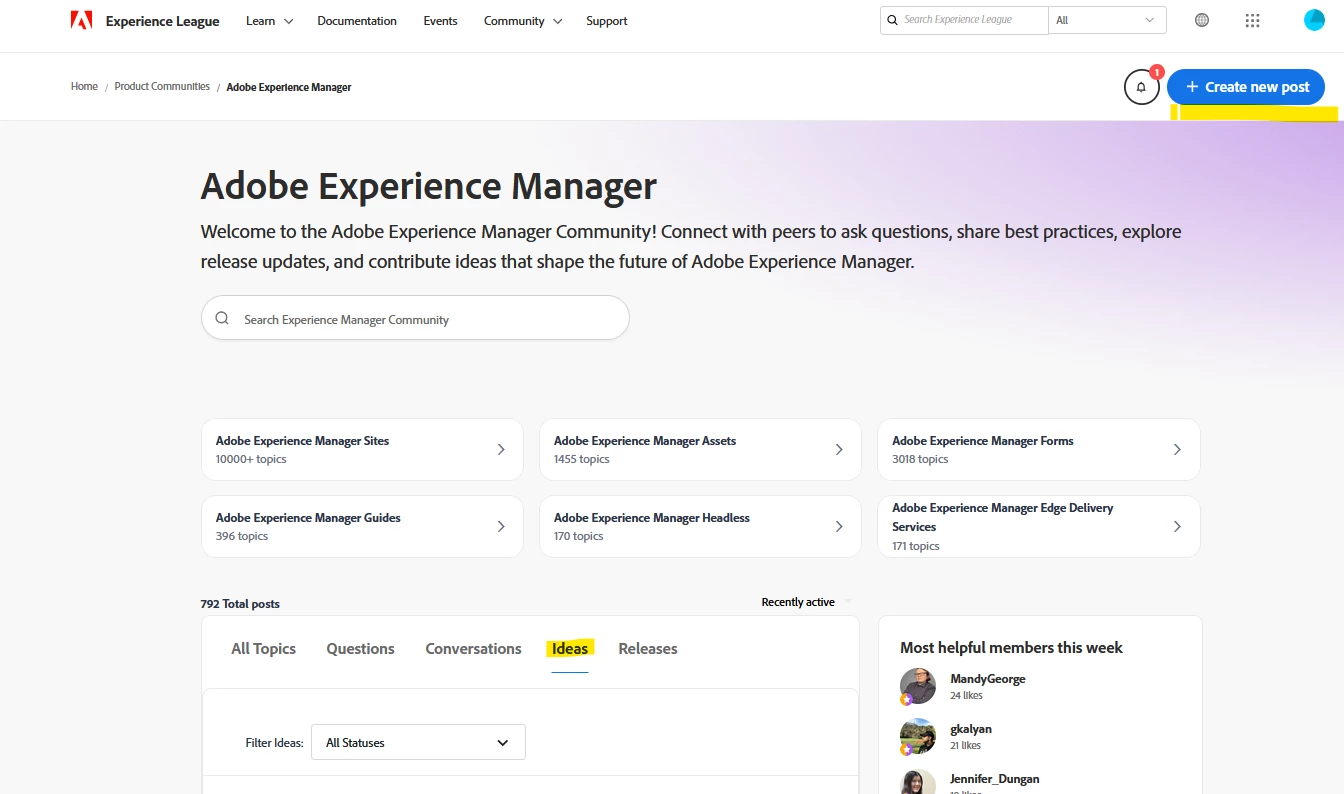
Task: Open MandyGeorge's profile name
Action: click(987, 679)
